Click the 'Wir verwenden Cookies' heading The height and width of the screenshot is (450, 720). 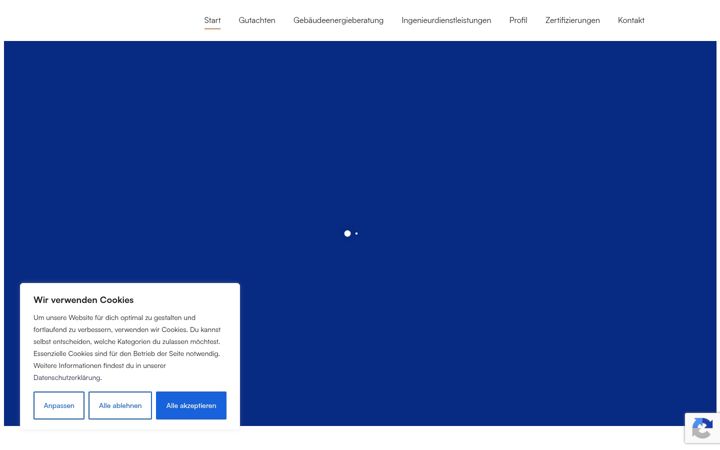(x=84, y=300)
